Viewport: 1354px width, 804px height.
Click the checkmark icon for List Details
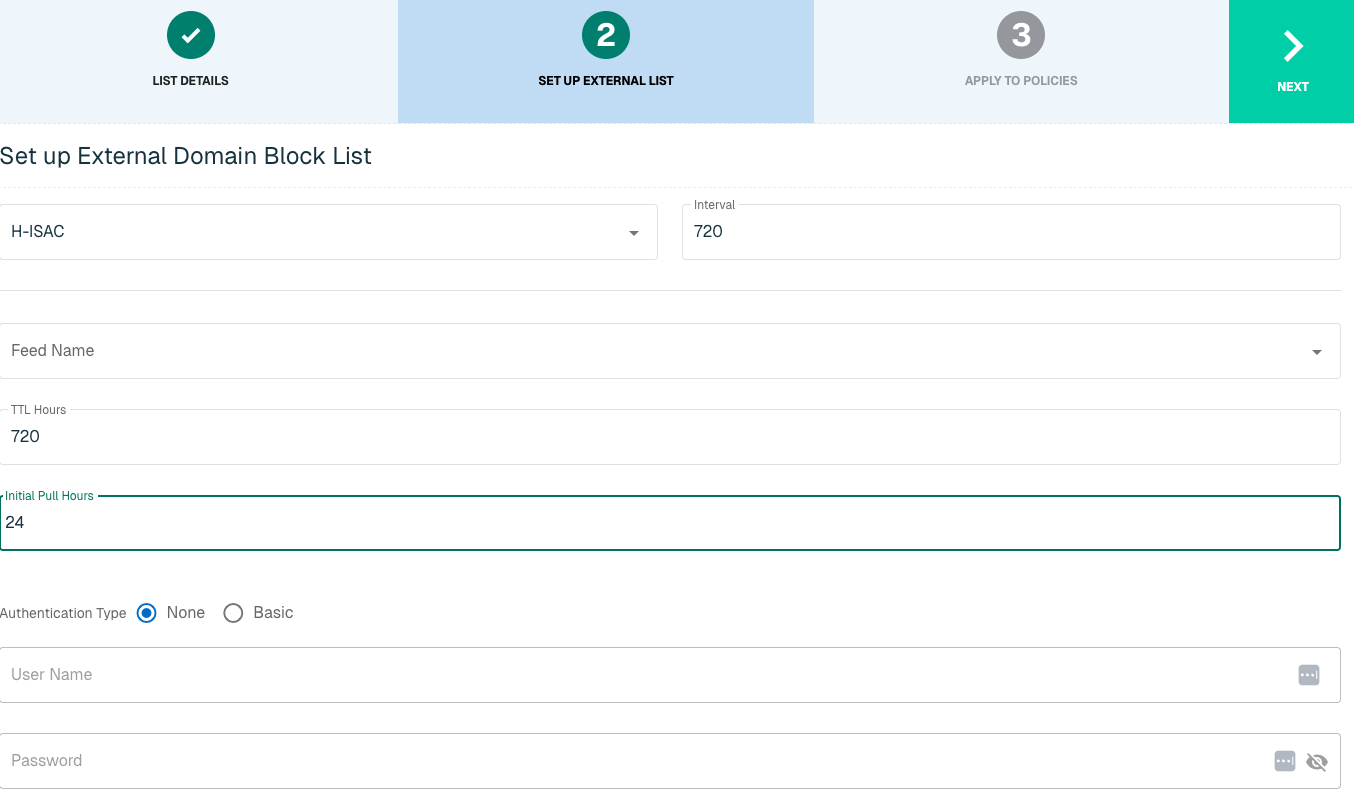point(191,35)
